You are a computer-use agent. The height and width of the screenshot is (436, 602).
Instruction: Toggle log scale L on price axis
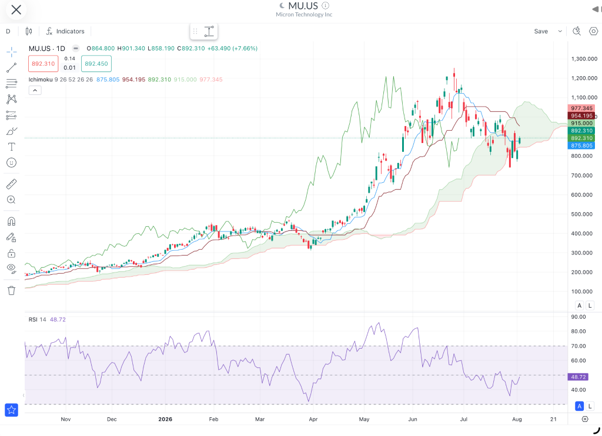pyautogui.click(x=590, y=306)
